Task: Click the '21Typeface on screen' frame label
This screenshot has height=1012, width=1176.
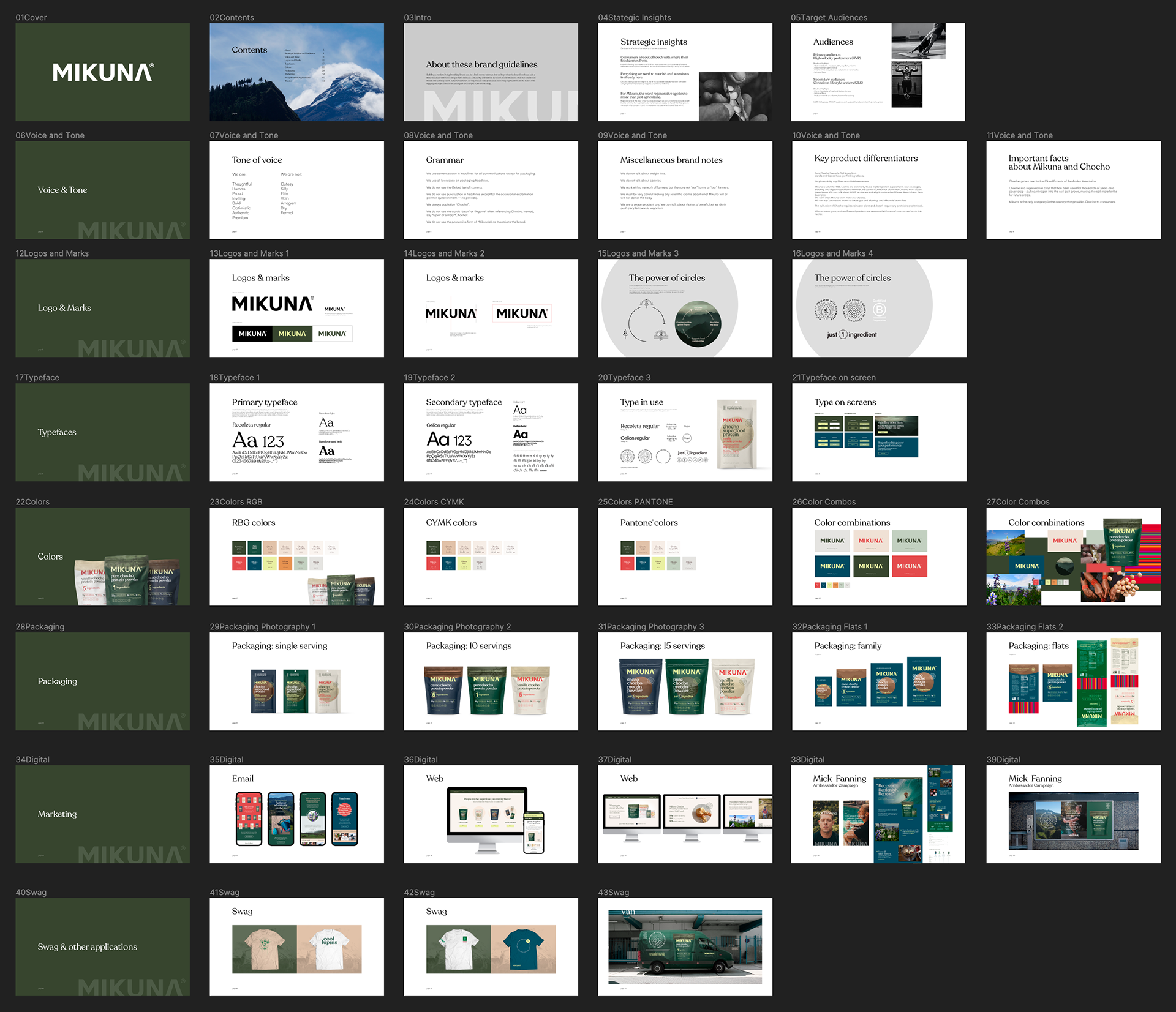Action: point(834,377)
